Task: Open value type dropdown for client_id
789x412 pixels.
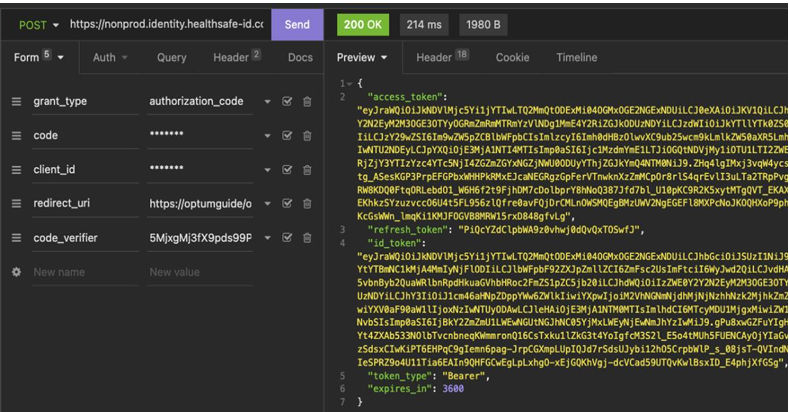Action: (x=267, y=170)
